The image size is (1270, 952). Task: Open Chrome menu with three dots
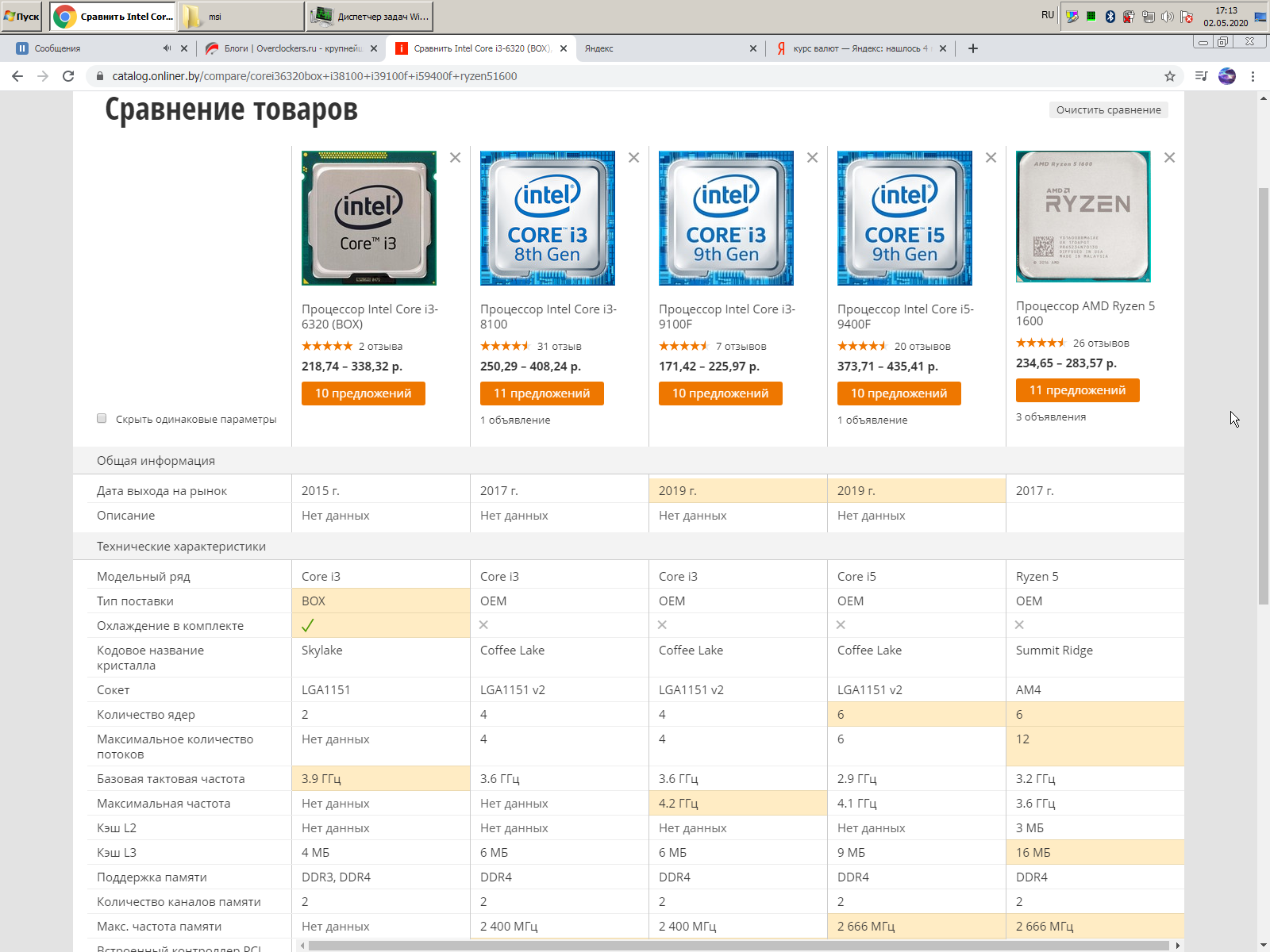click(x=1253, y=76)
